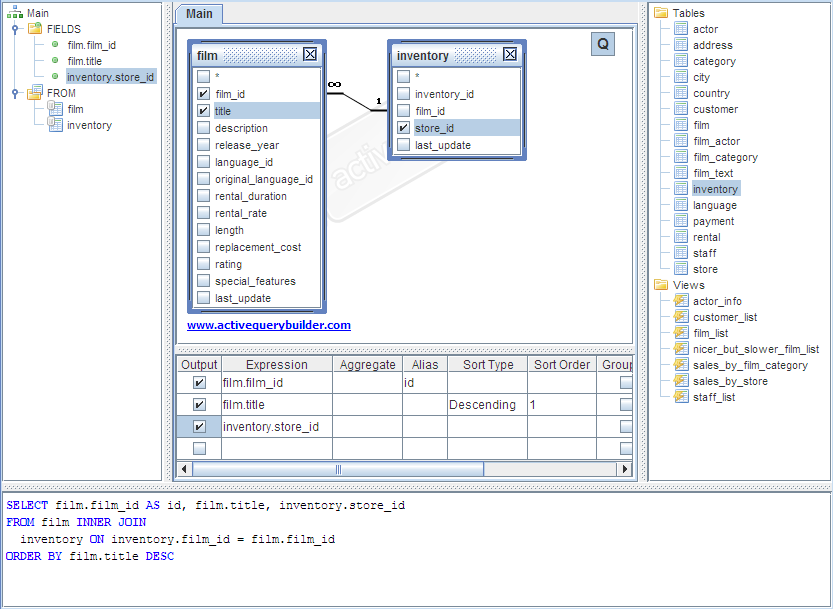This screenshot has width=833, height=609.
Task: Open Sort Type cell for film.title
Action: coord(488,404)
